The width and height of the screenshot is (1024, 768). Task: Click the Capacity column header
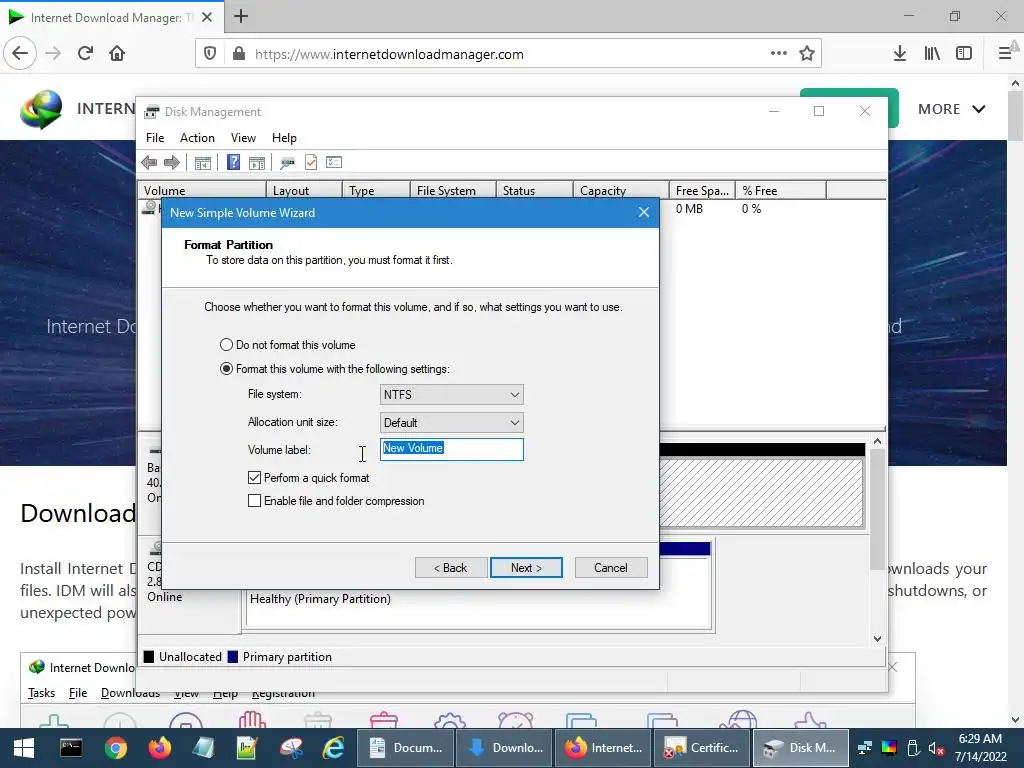621,191
